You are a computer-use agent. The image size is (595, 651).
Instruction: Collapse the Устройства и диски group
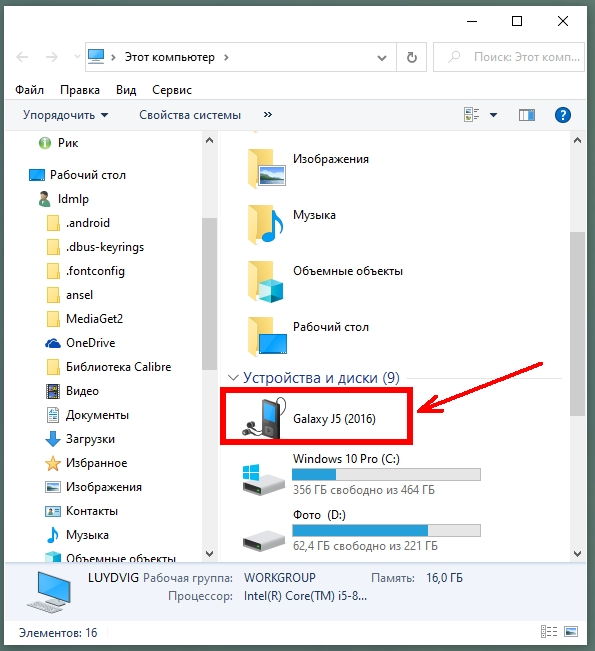[x=233, y=378]
